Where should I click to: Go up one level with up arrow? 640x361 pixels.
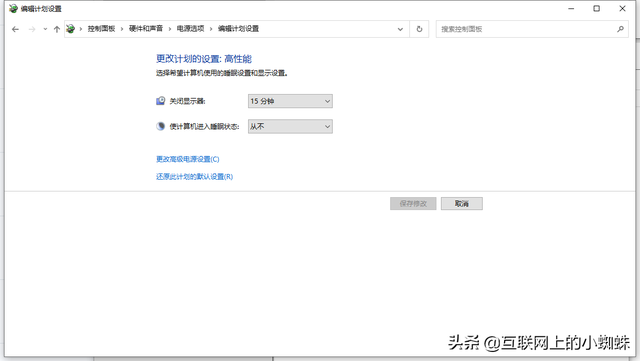coord(57,29)
